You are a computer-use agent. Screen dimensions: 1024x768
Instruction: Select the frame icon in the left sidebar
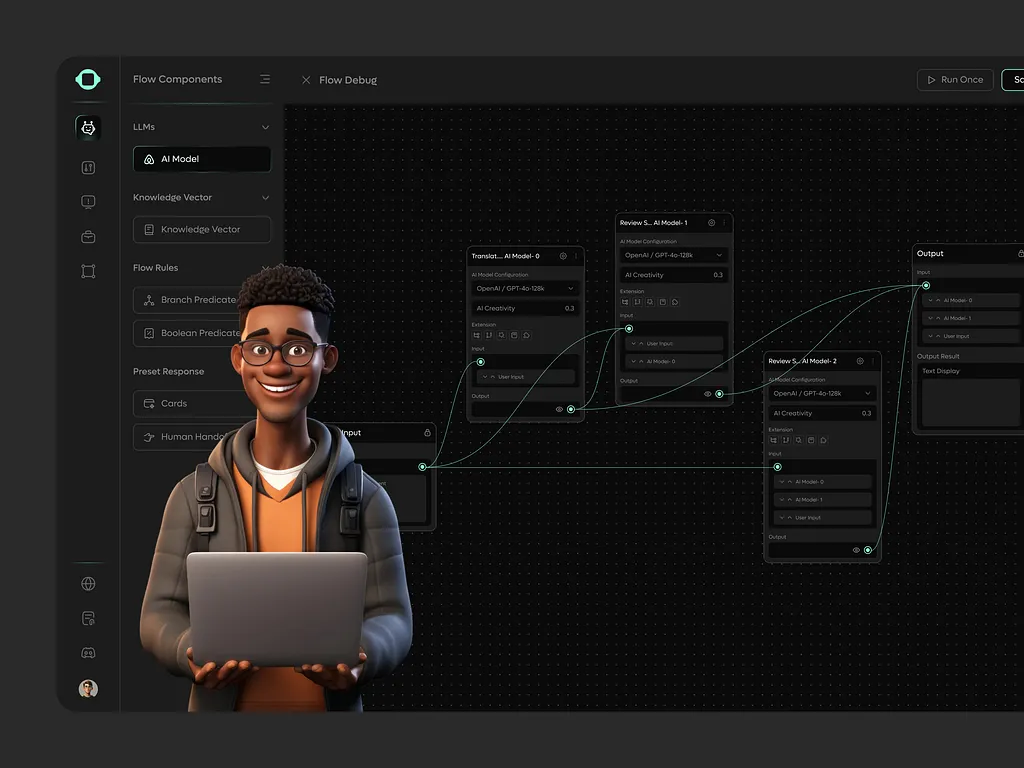[x=88, y=271]
